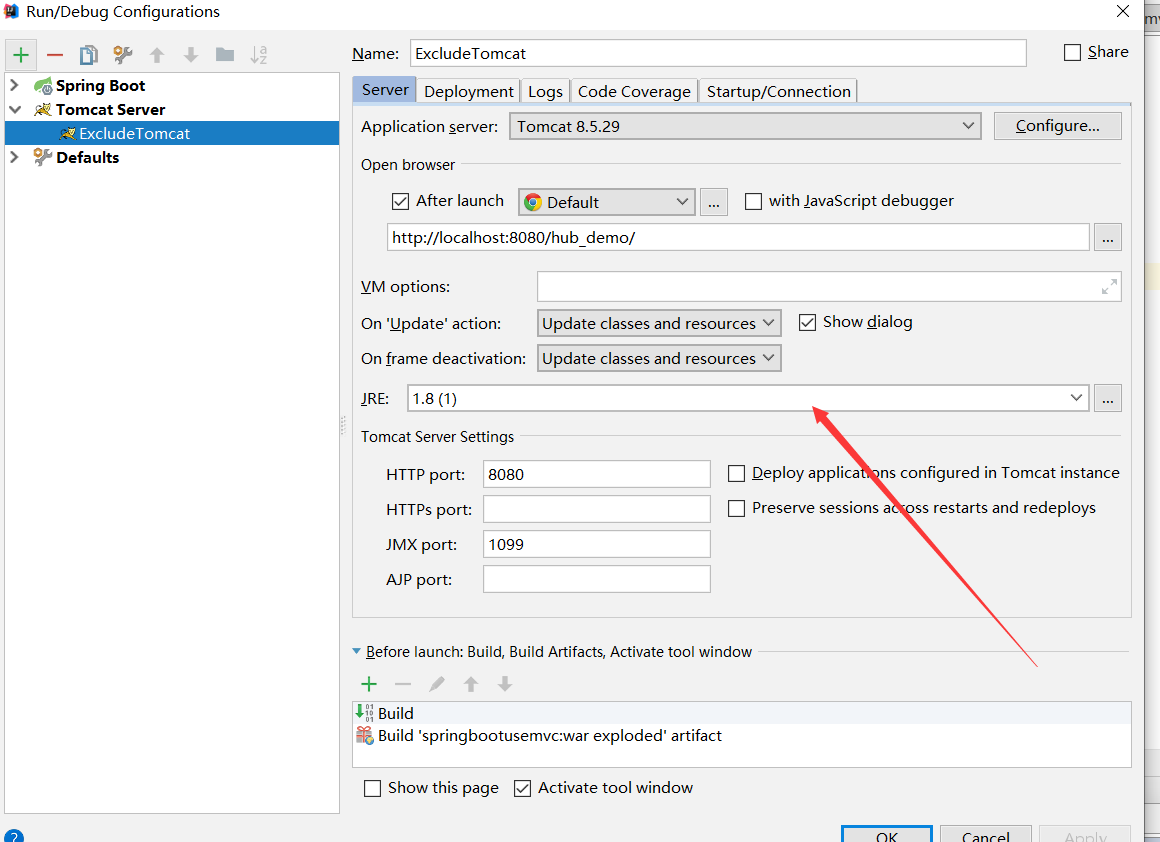Screen dimensions: 1160x842
Task: Click the VM options input field
Action: [x=829, y=287]
